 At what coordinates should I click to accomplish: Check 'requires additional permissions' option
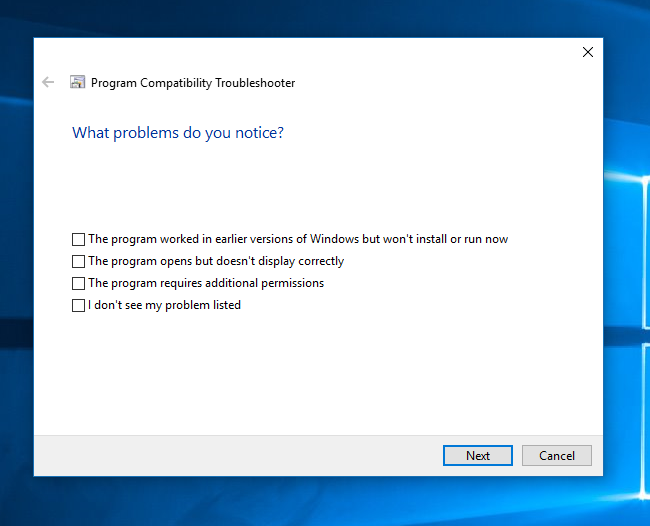pyautogui.click(x=78, y=283)
